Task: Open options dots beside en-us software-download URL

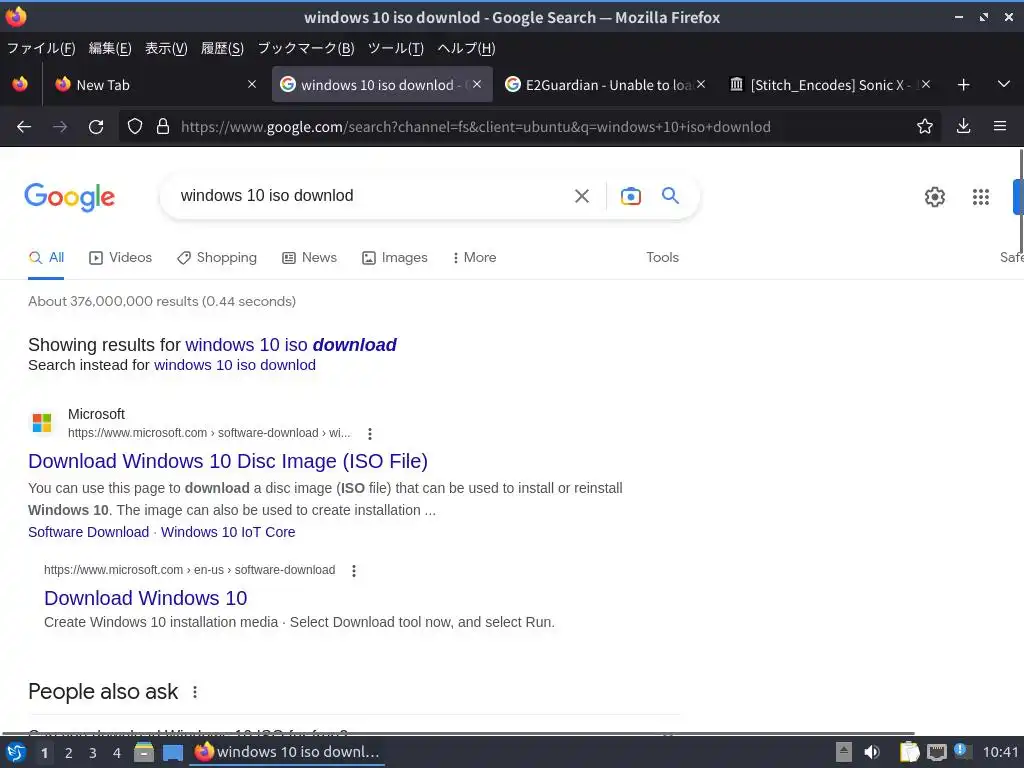Action: point(354,571)
